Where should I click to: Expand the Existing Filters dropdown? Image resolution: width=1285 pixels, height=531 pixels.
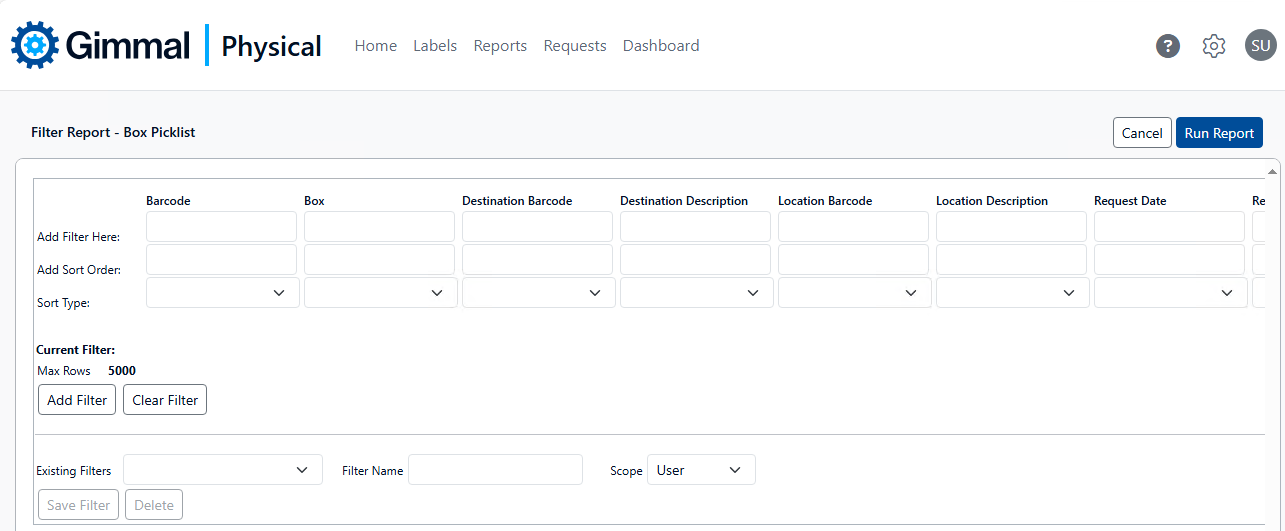click(222, 470)
